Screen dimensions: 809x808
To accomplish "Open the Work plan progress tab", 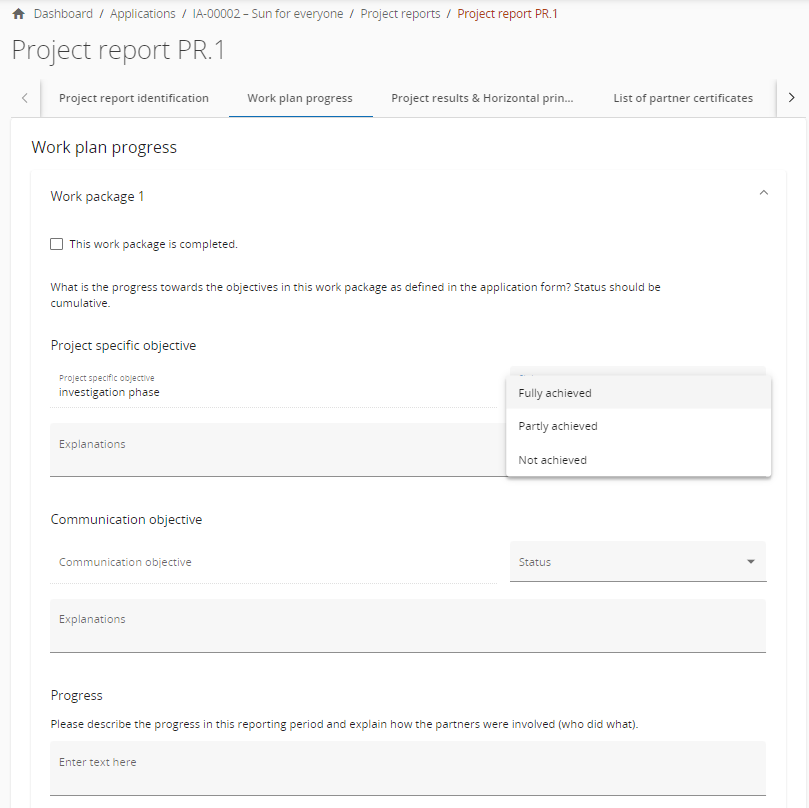I will [x=300, y=98].
